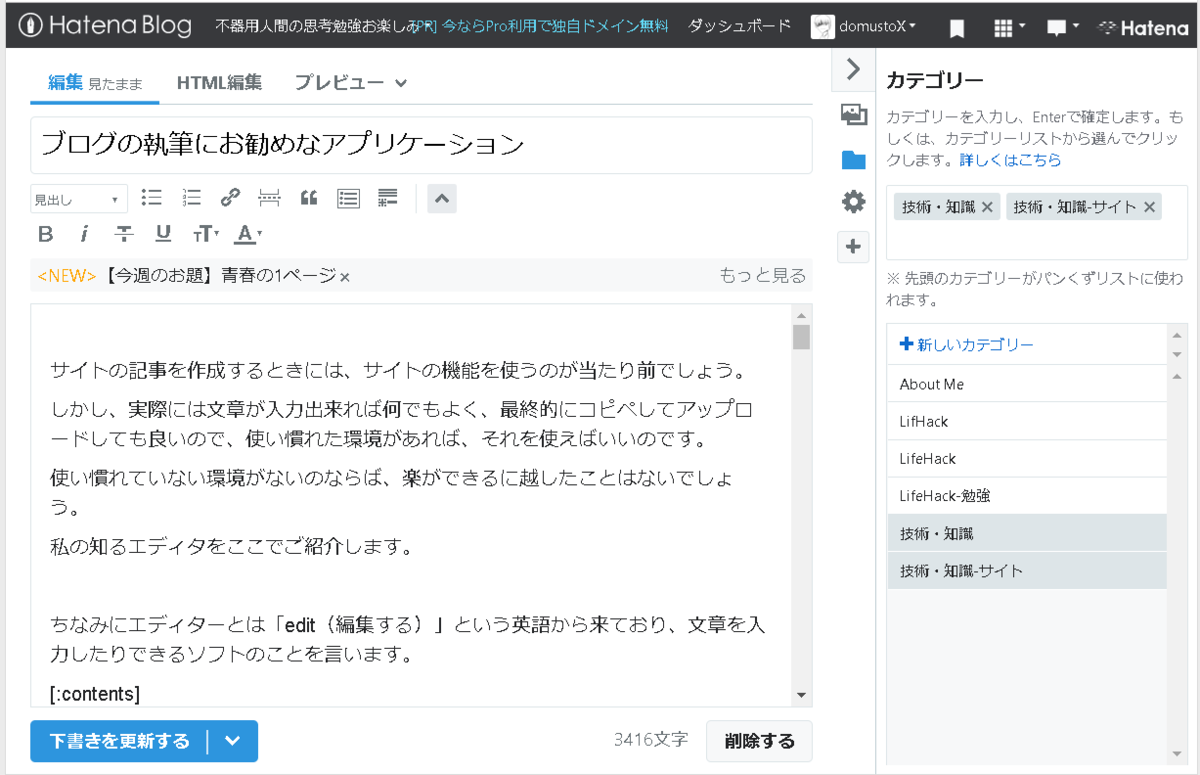
Task: Switch to the HTML編集 tab
Action: 219,82
